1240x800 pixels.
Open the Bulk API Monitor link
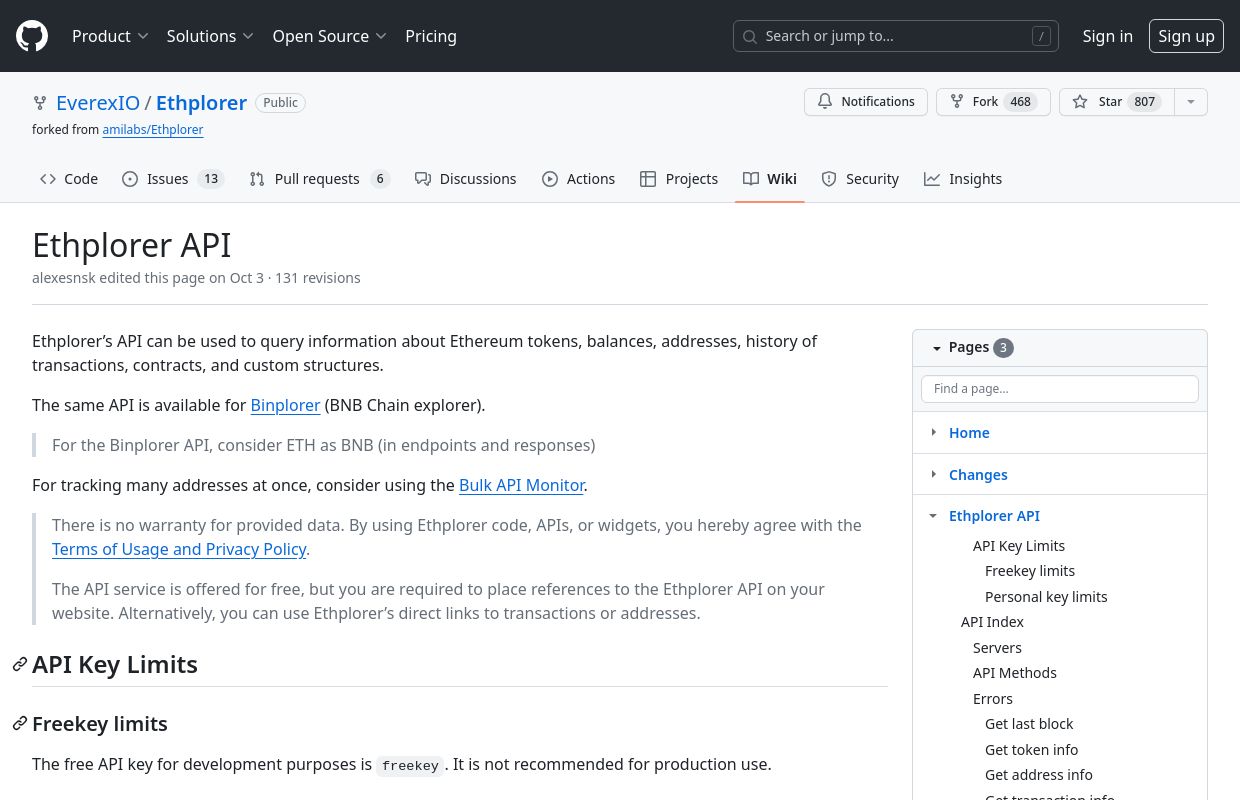pos(522,485)
